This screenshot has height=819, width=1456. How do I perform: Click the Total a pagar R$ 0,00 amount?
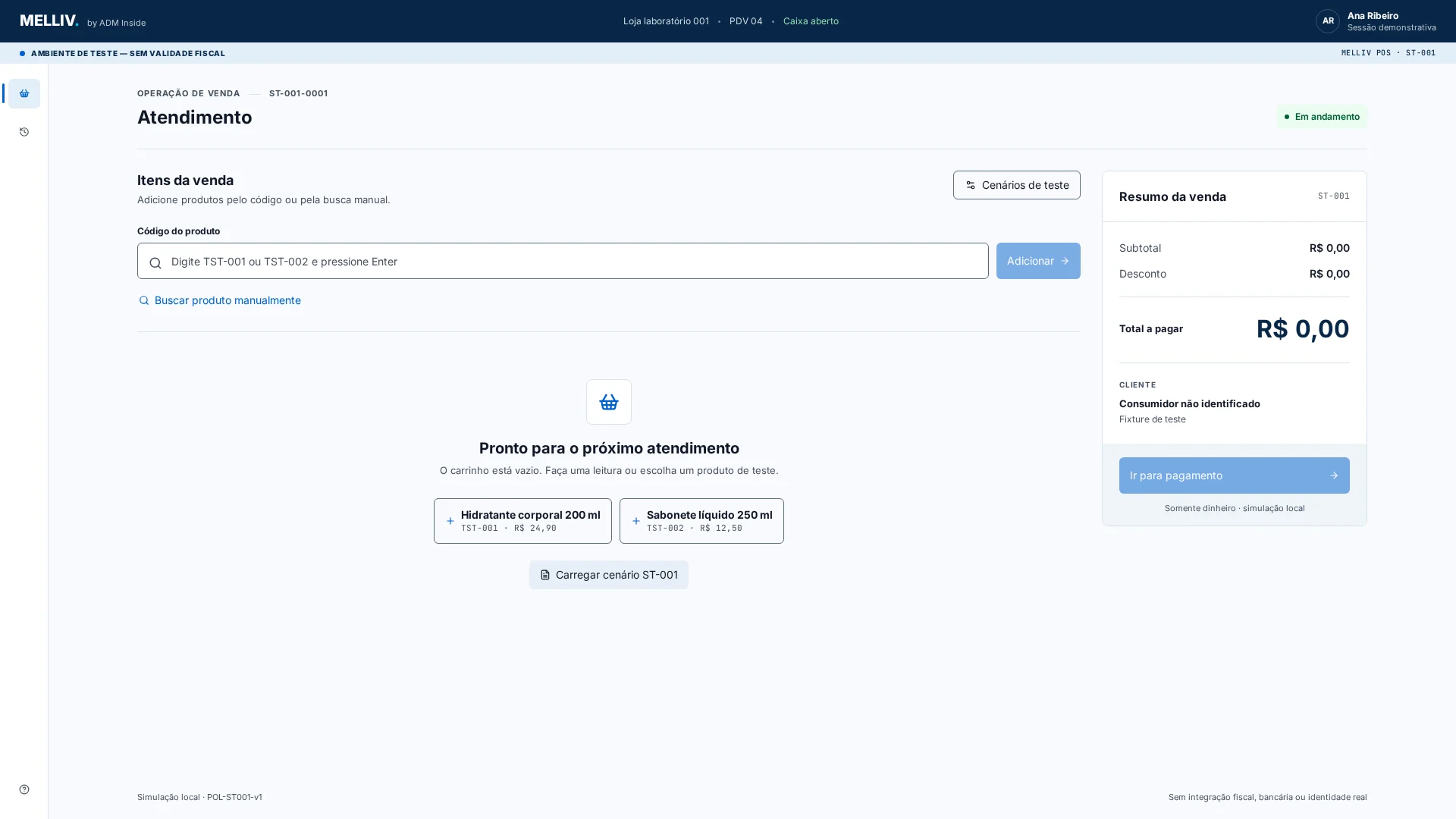point(1303,328)
